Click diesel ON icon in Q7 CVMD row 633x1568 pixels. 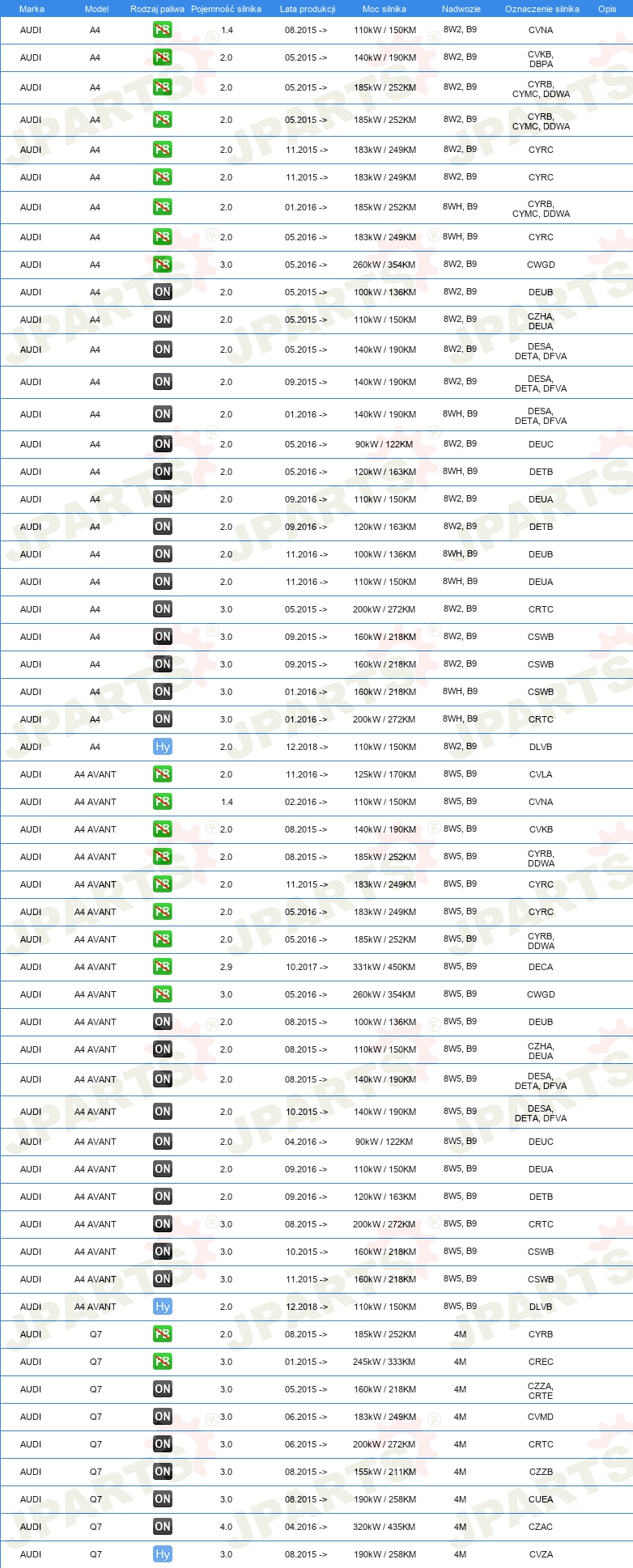[163, 1417]
